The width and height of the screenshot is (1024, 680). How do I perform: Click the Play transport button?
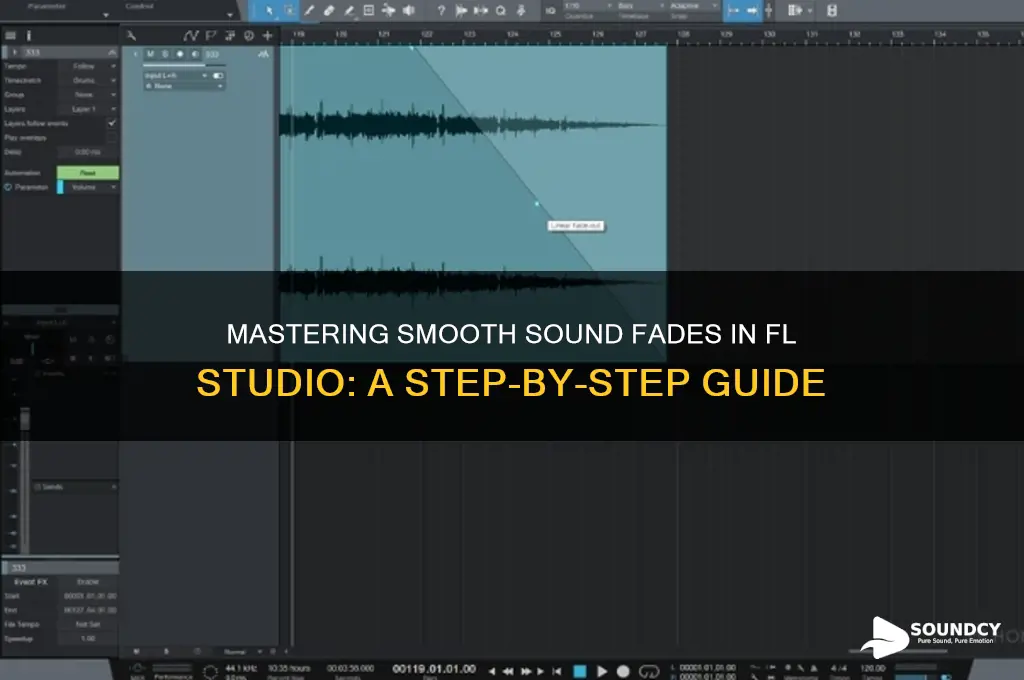point(601,671)
